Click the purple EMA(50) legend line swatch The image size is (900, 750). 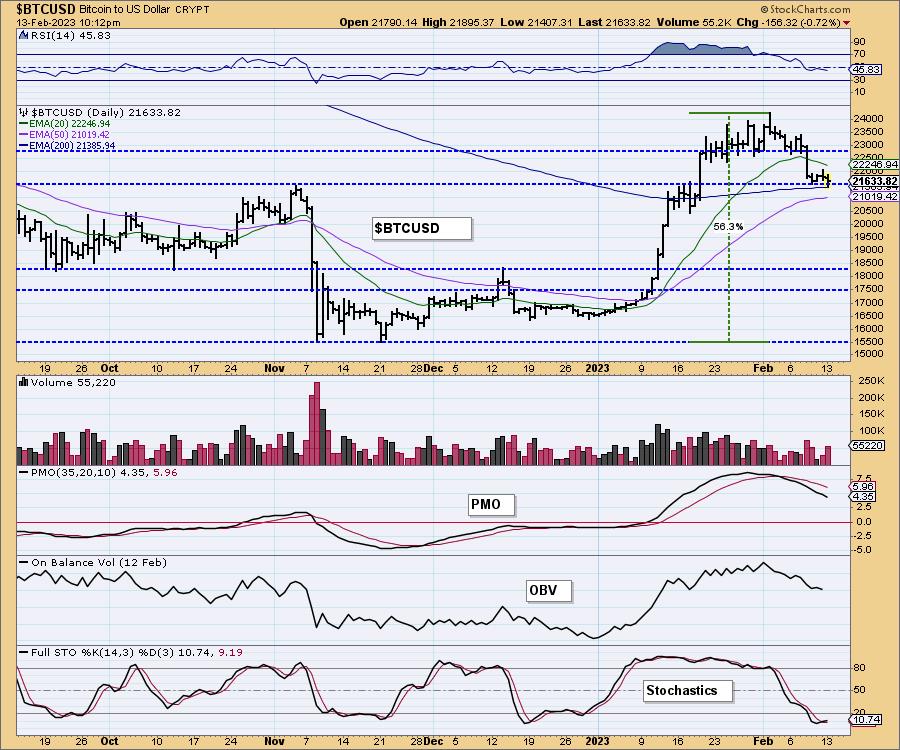24,135
